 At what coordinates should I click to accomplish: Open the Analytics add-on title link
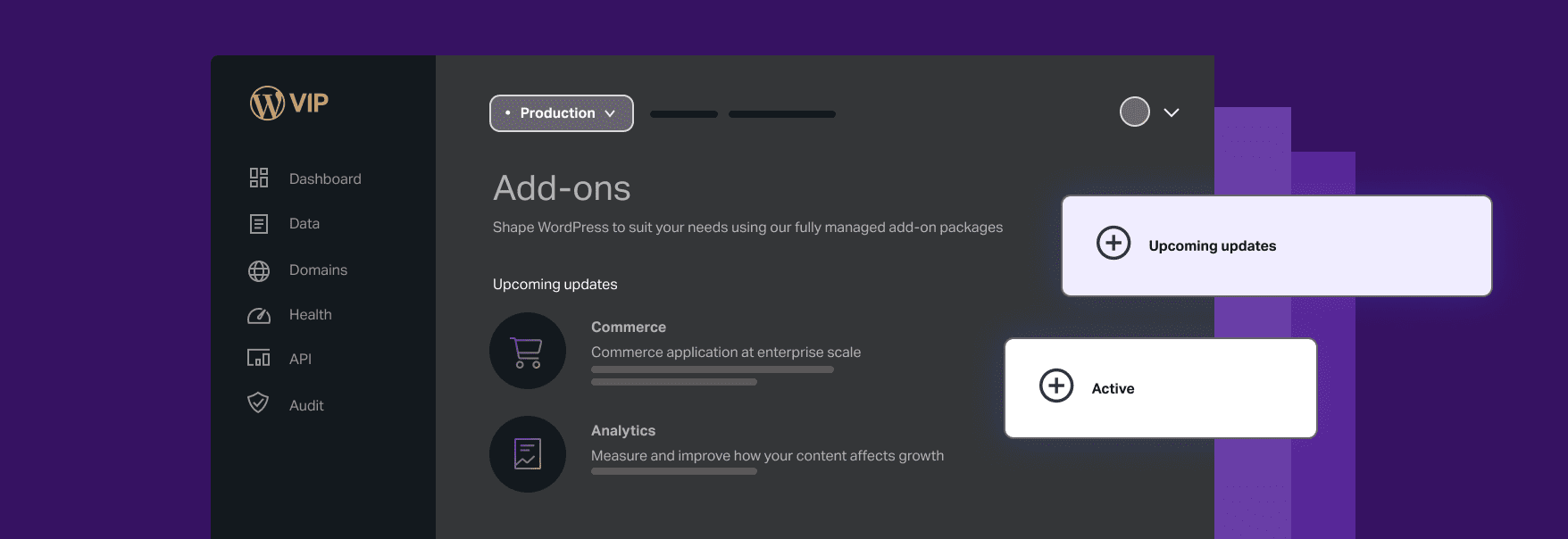[x=623, y=431]
